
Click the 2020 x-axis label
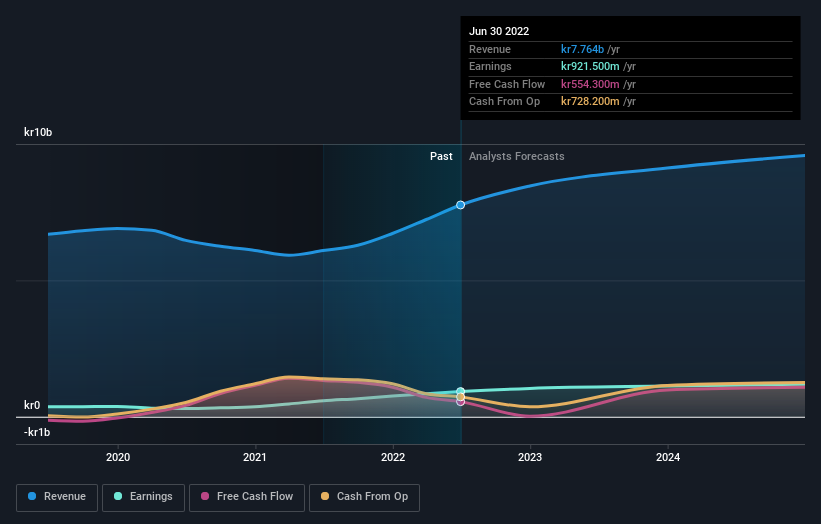118,457
